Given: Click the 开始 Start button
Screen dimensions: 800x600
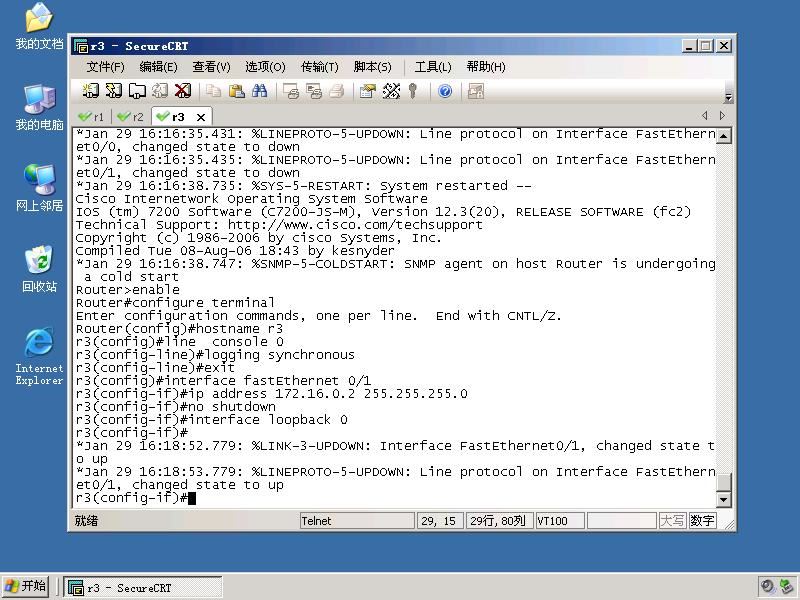Looking at the screenshot, I should tap(26, 586).
